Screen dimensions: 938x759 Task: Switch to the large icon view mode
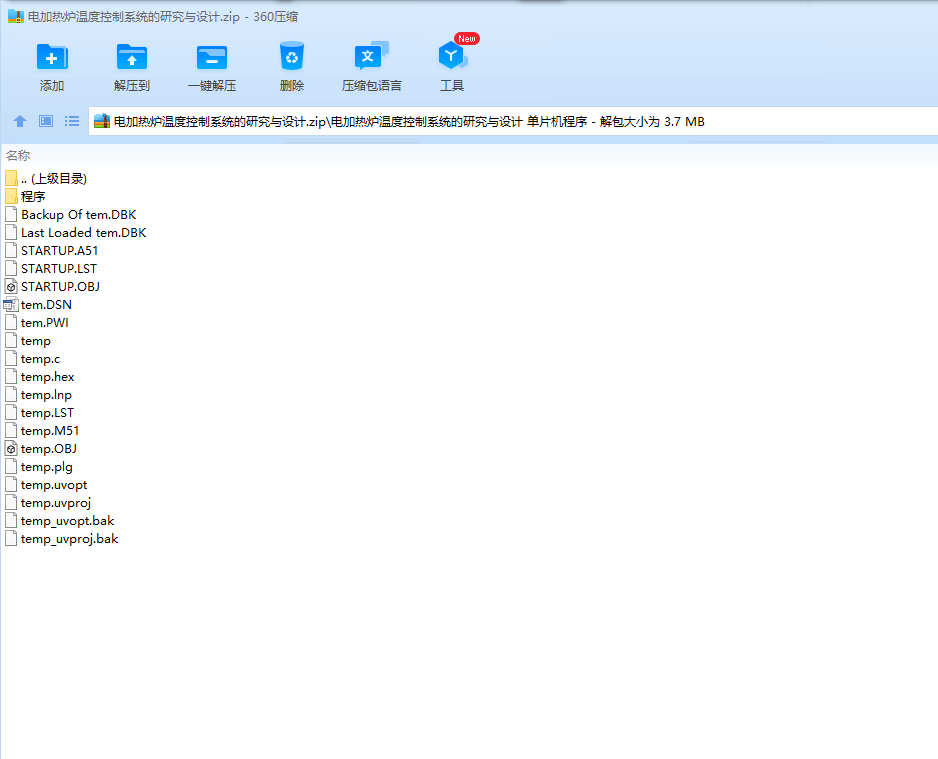[46, 121]
